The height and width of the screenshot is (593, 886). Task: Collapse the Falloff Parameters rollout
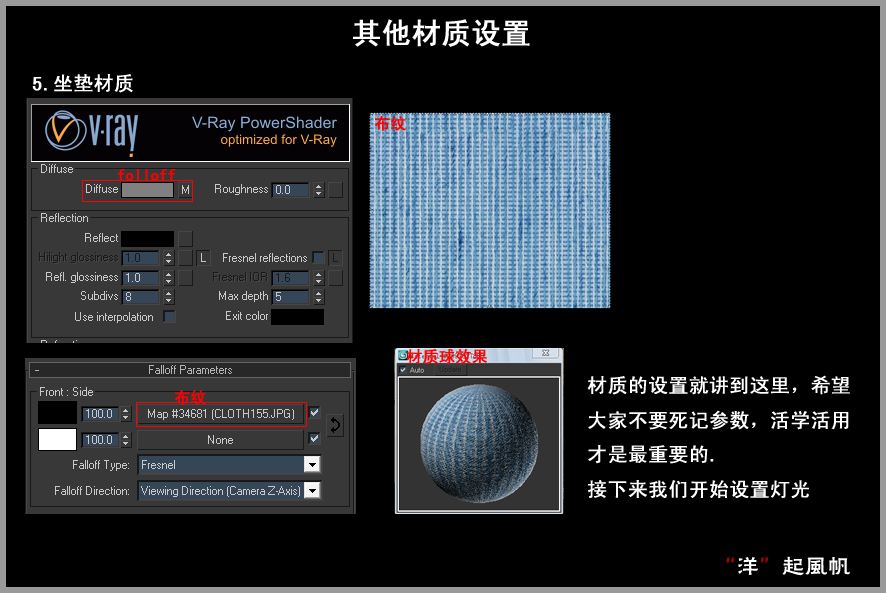(190, 370)
